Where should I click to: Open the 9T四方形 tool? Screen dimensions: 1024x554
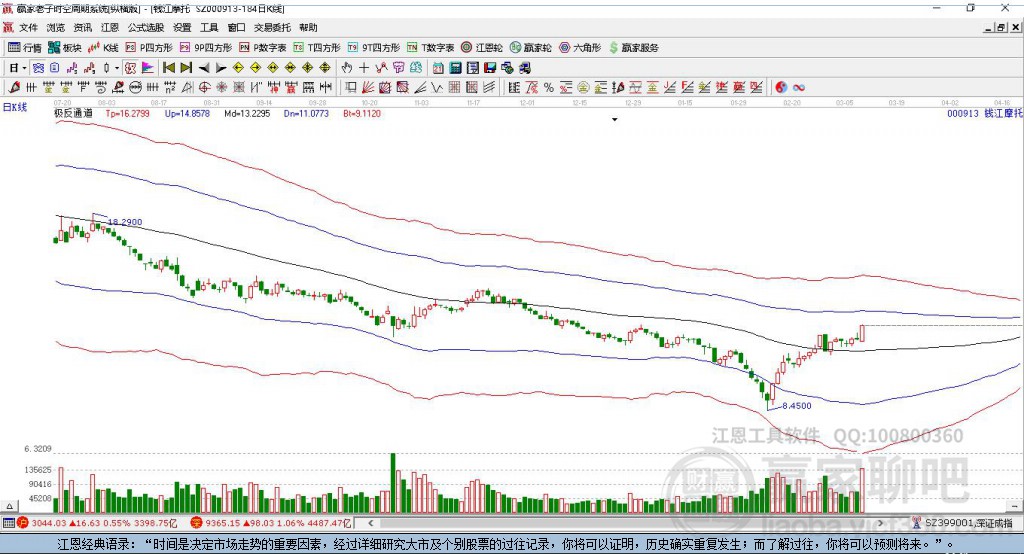pos(374,48)
